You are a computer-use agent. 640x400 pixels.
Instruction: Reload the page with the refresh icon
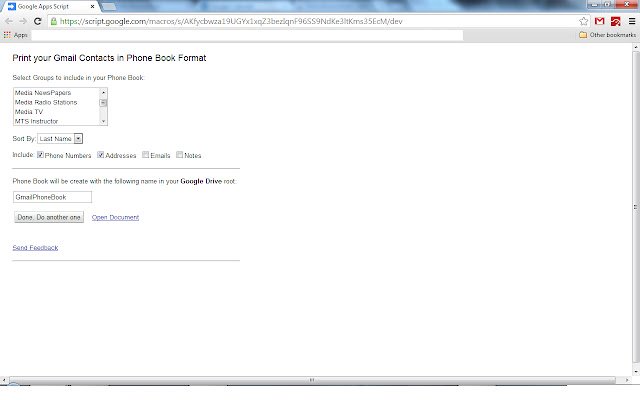38,21
